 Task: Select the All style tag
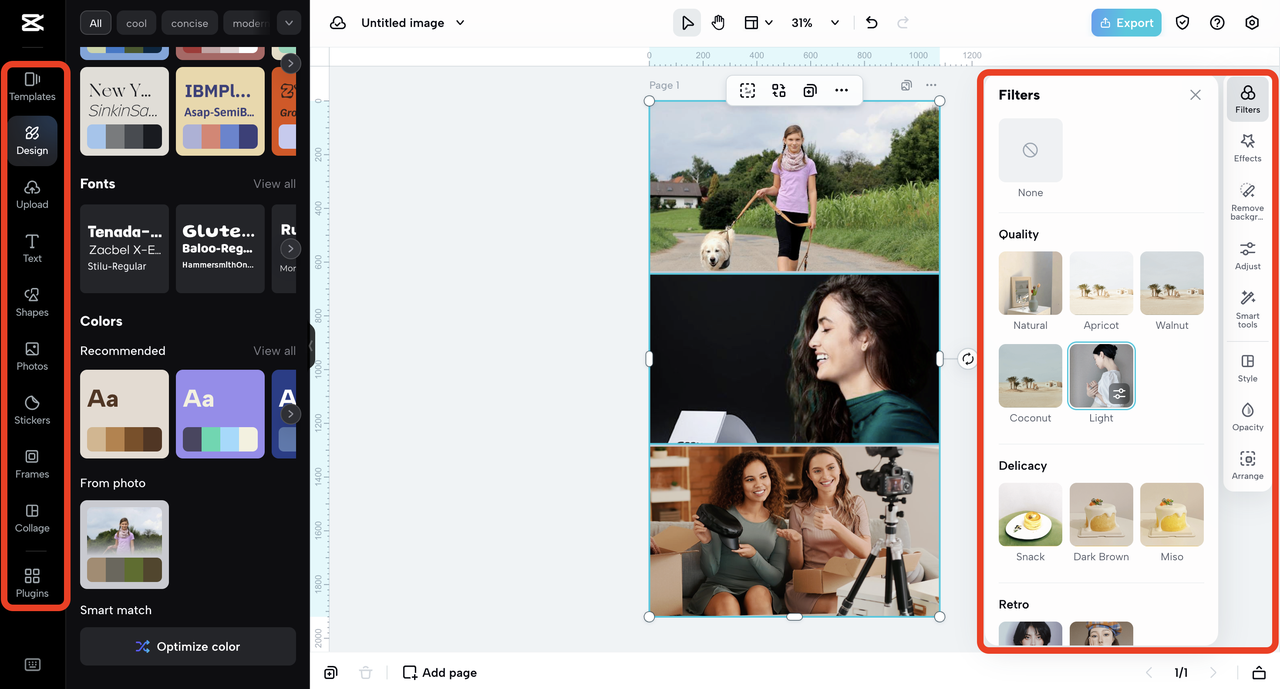[96, 23]
